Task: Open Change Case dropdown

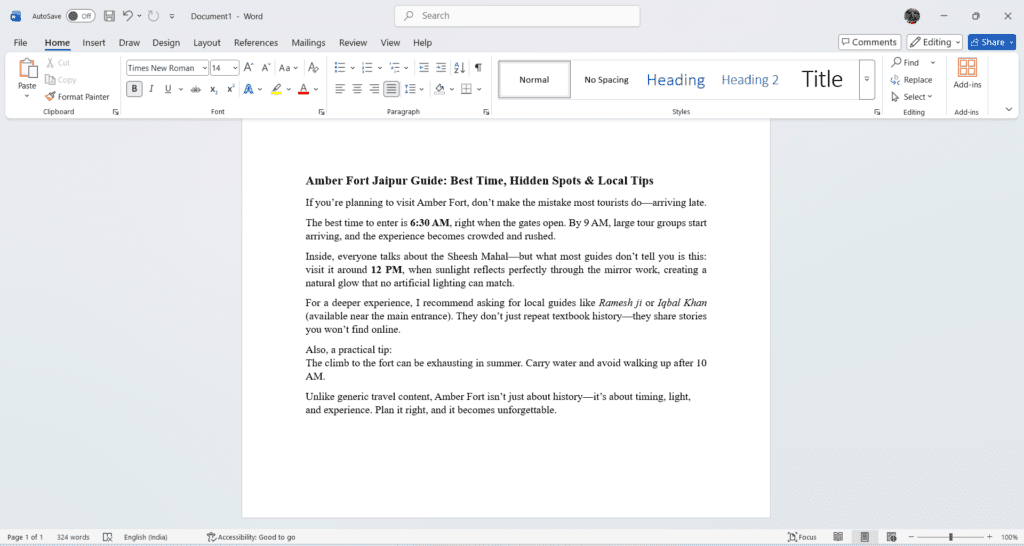Action: point(289,67)
